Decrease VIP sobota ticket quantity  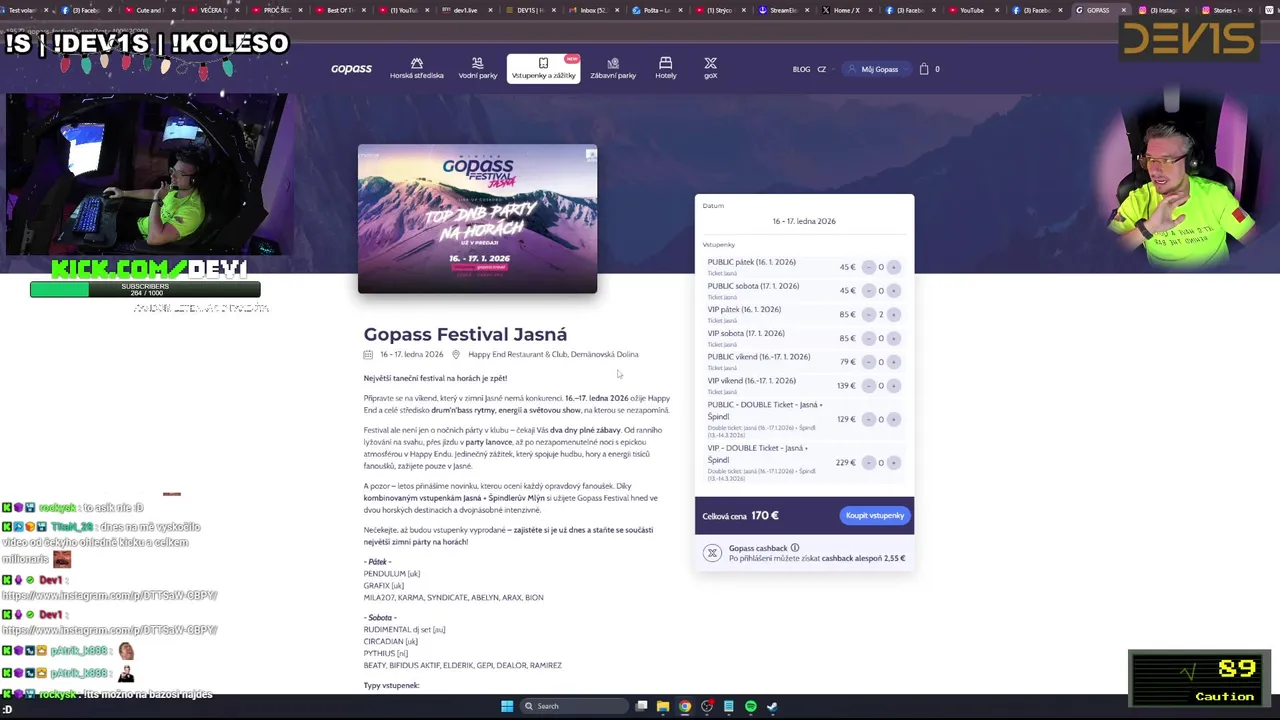[x=868, y=338]
